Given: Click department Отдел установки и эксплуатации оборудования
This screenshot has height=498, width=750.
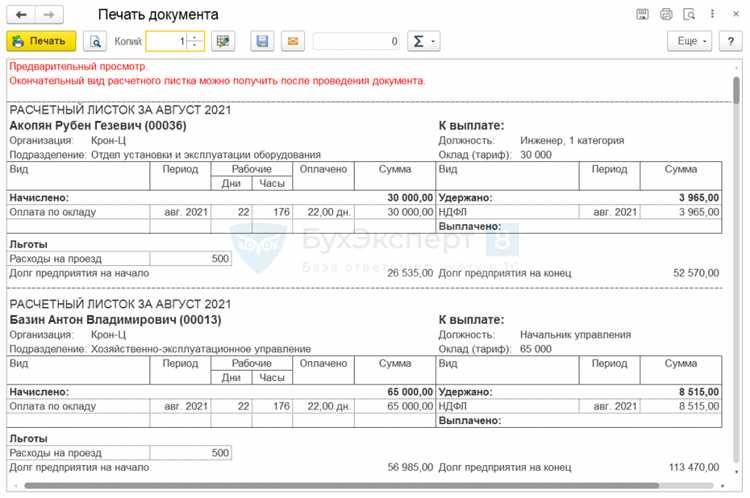Looking at the screenshot, I should click(x=206, y=155).
